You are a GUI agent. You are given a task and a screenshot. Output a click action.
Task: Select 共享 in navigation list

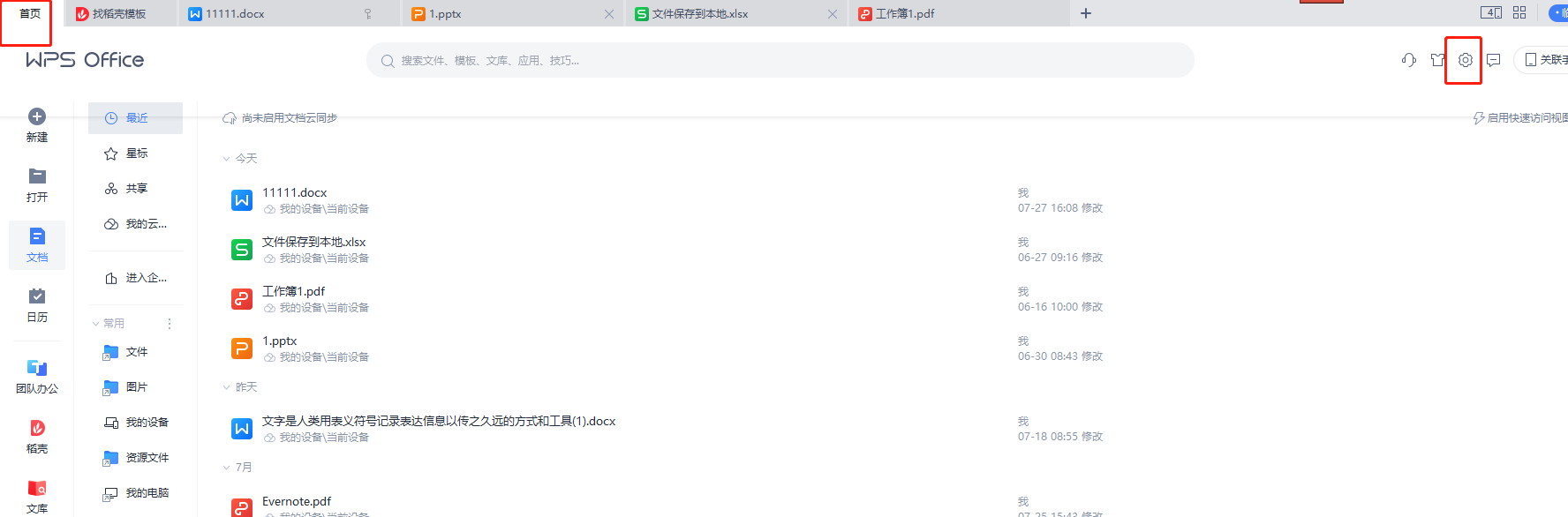[x=135, y=189]
